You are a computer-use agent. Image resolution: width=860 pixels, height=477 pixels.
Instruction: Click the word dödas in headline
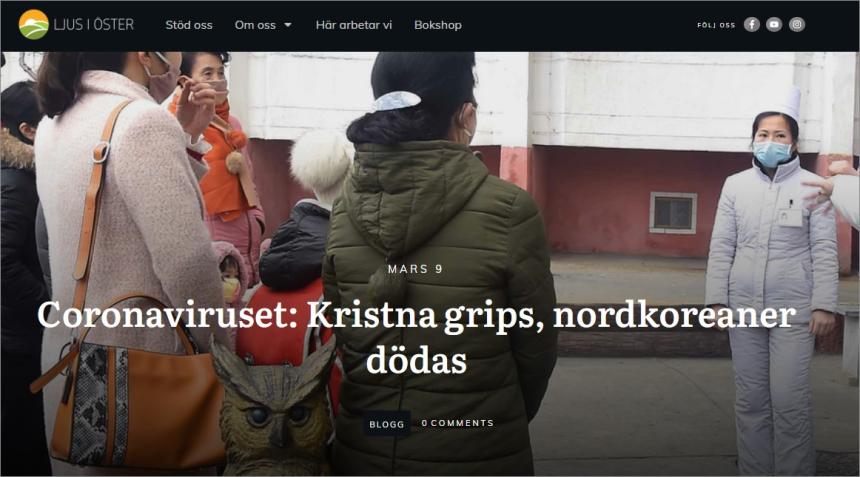[416, 361]
